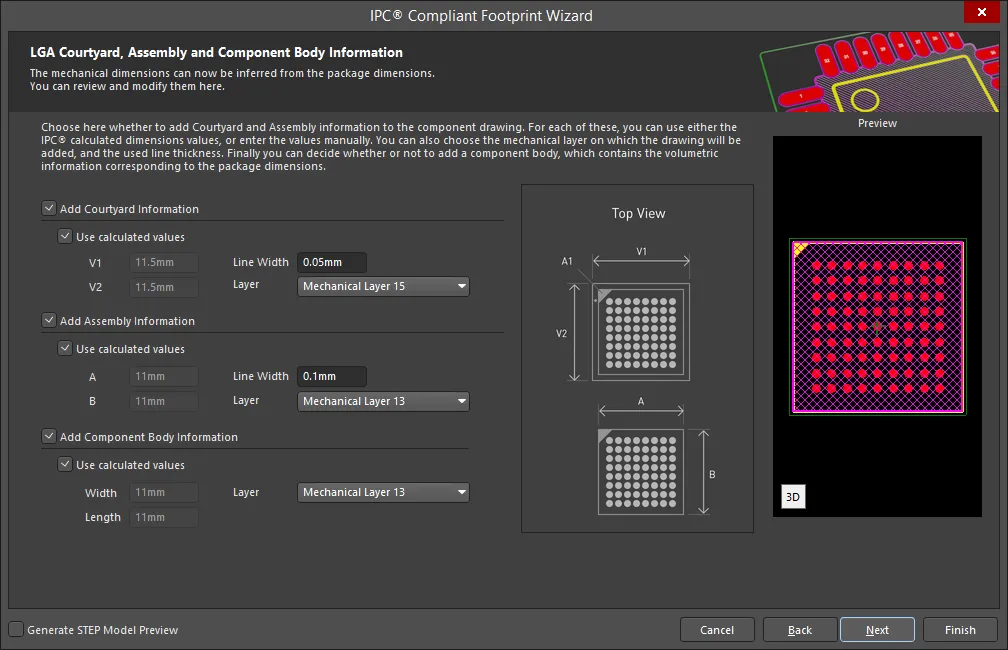The width and height of the screenshot is (1008, 650).
Task: Click the assembly A/B dimension diagram
Action: click(656, 456)
